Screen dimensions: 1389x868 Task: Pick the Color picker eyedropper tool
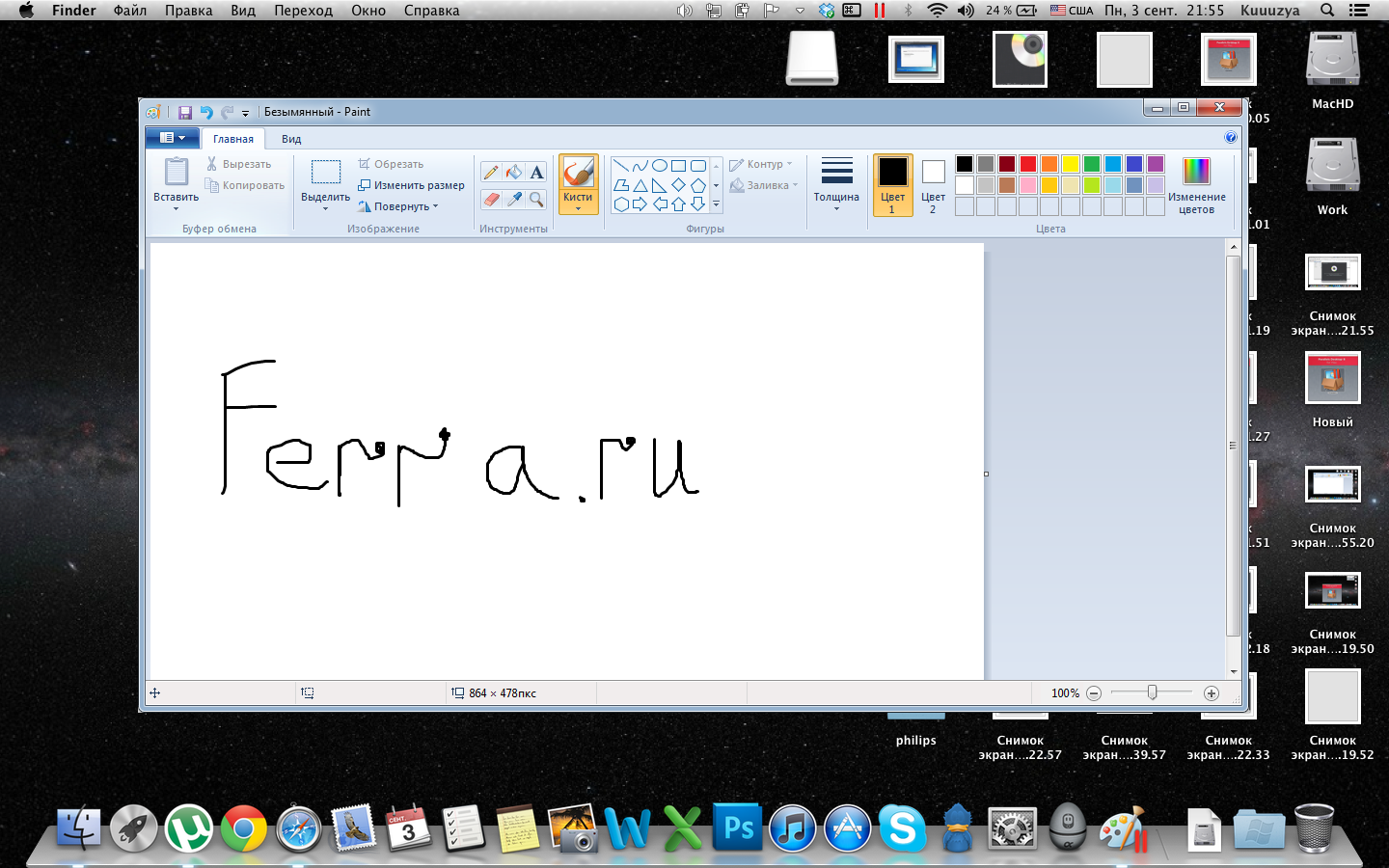click(514, 200)
